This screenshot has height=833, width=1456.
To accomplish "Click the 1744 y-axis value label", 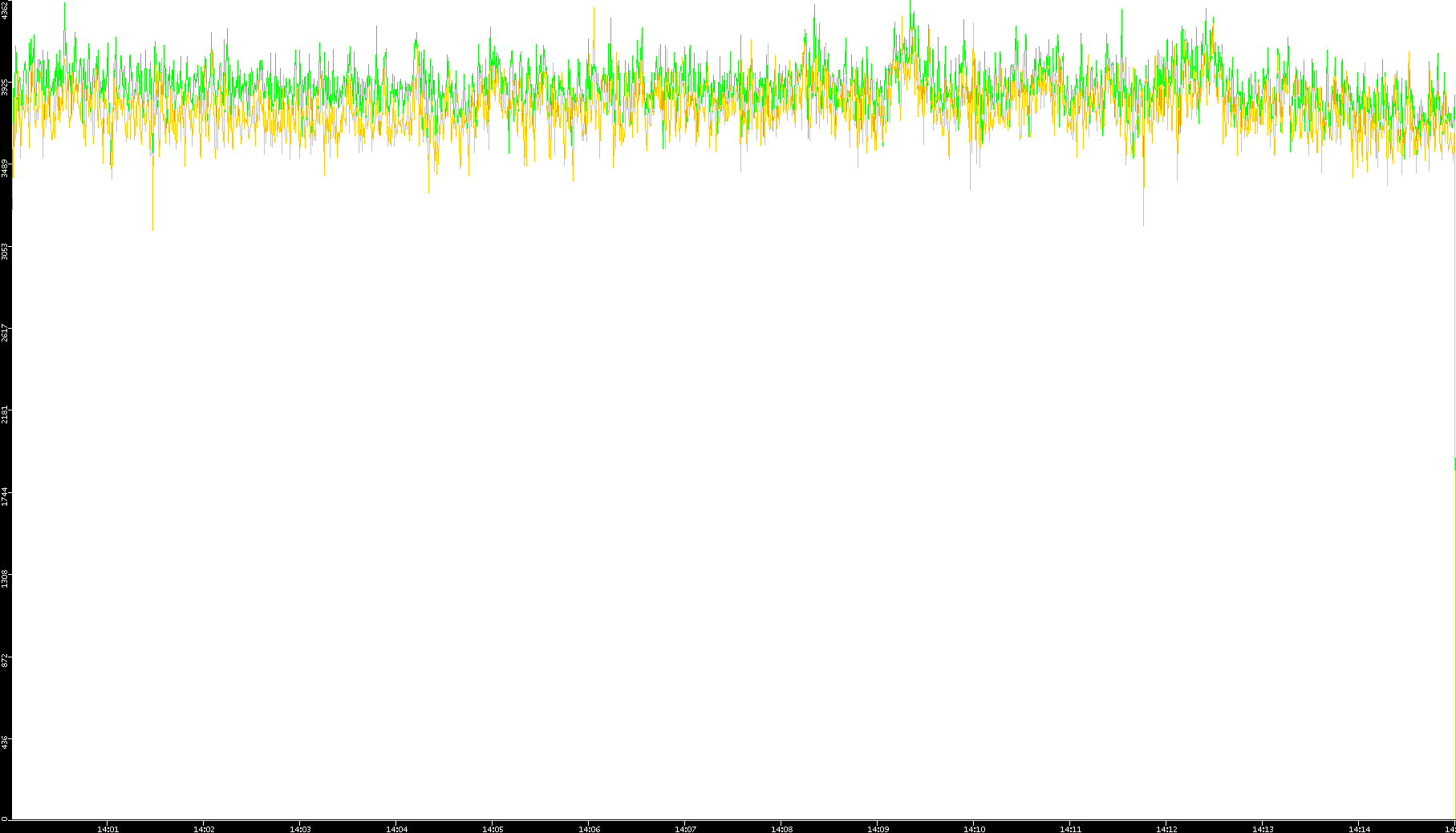I will [x=5, y=496].
